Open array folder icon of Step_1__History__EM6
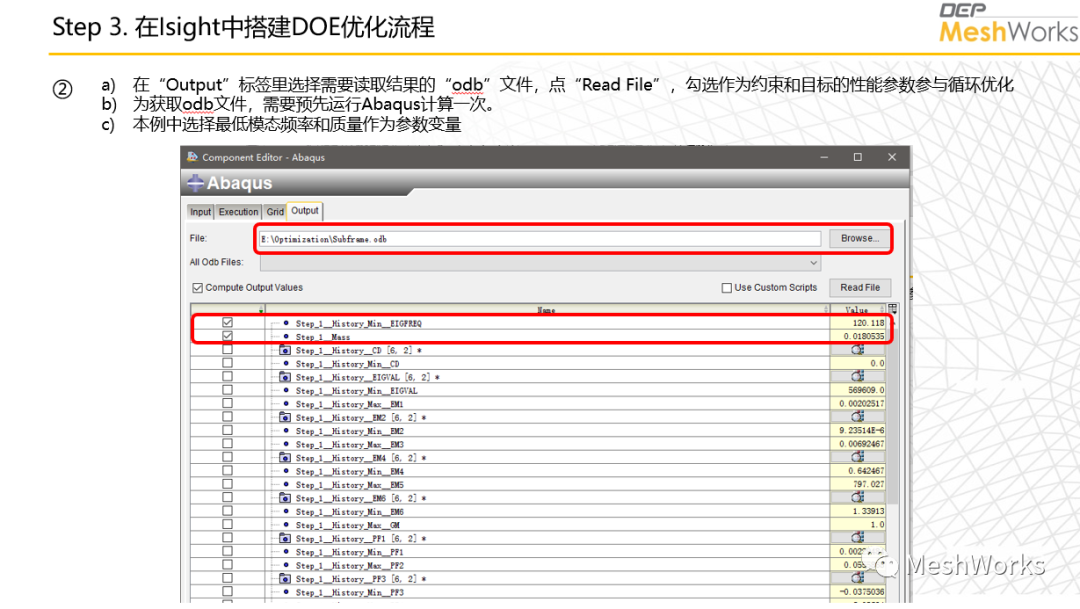The height and width of the screenshot is (609, 1080). [284, 497]
